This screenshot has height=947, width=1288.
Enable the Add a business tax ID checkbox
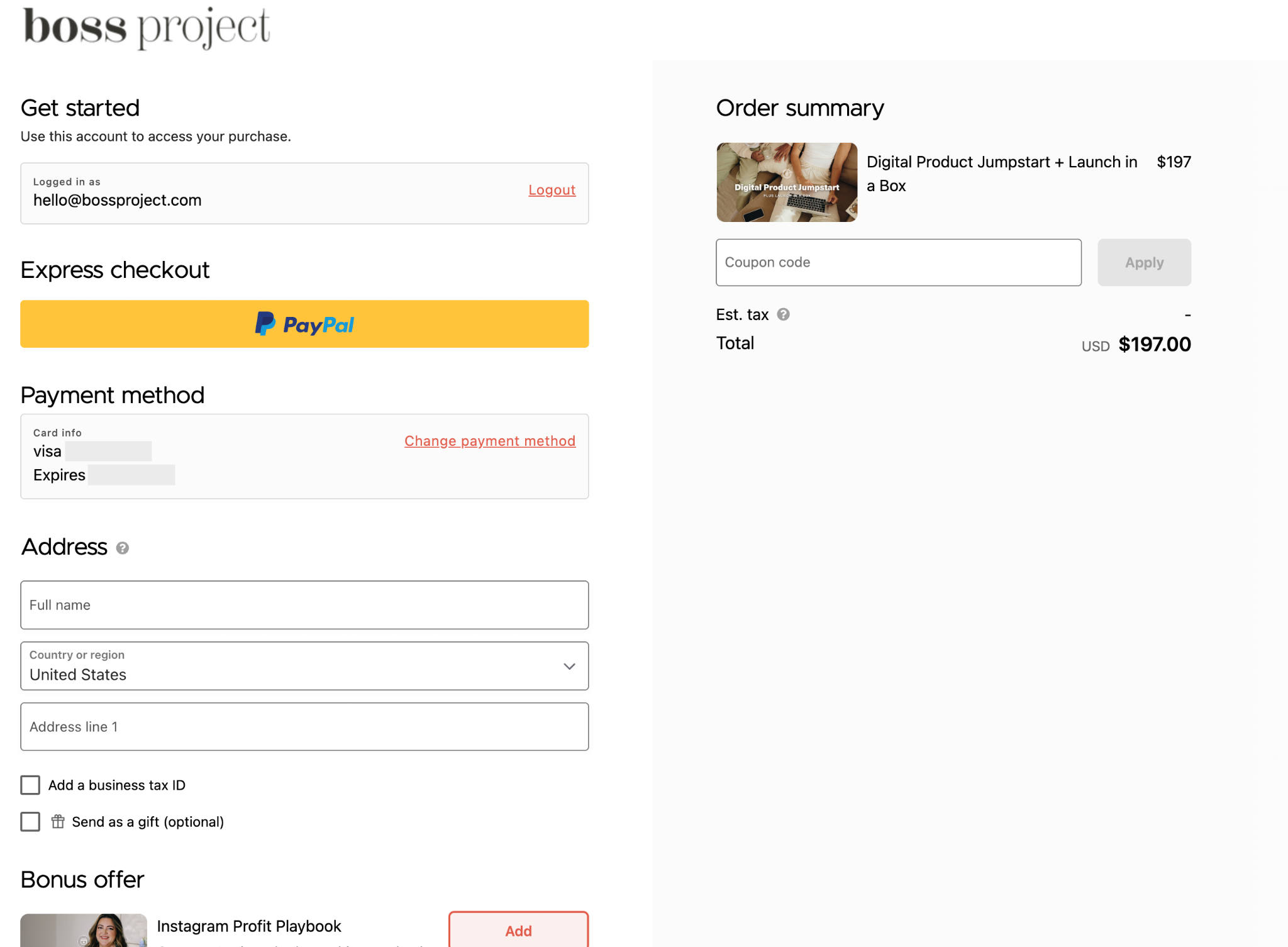(x=30, y=785)
